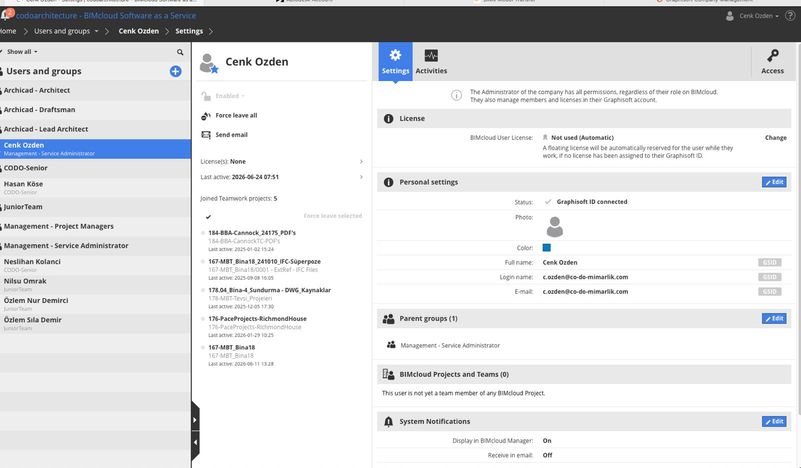Click Settings in the breadcrumb
Image resolution: width=801 pixels, height=468 pixels.
pyautogui.click(x=189, y=31)
